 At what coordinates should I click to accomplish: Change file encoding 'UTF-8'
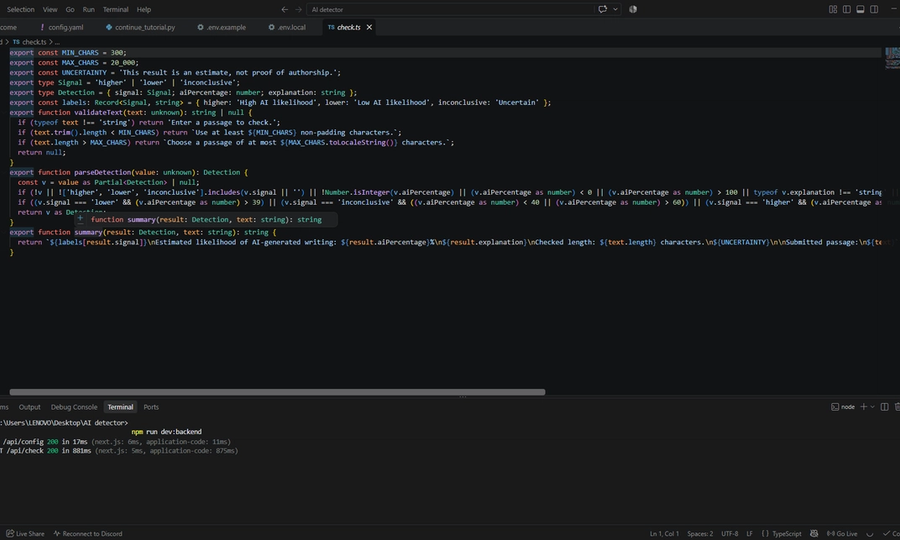click(x=730, y=534)
